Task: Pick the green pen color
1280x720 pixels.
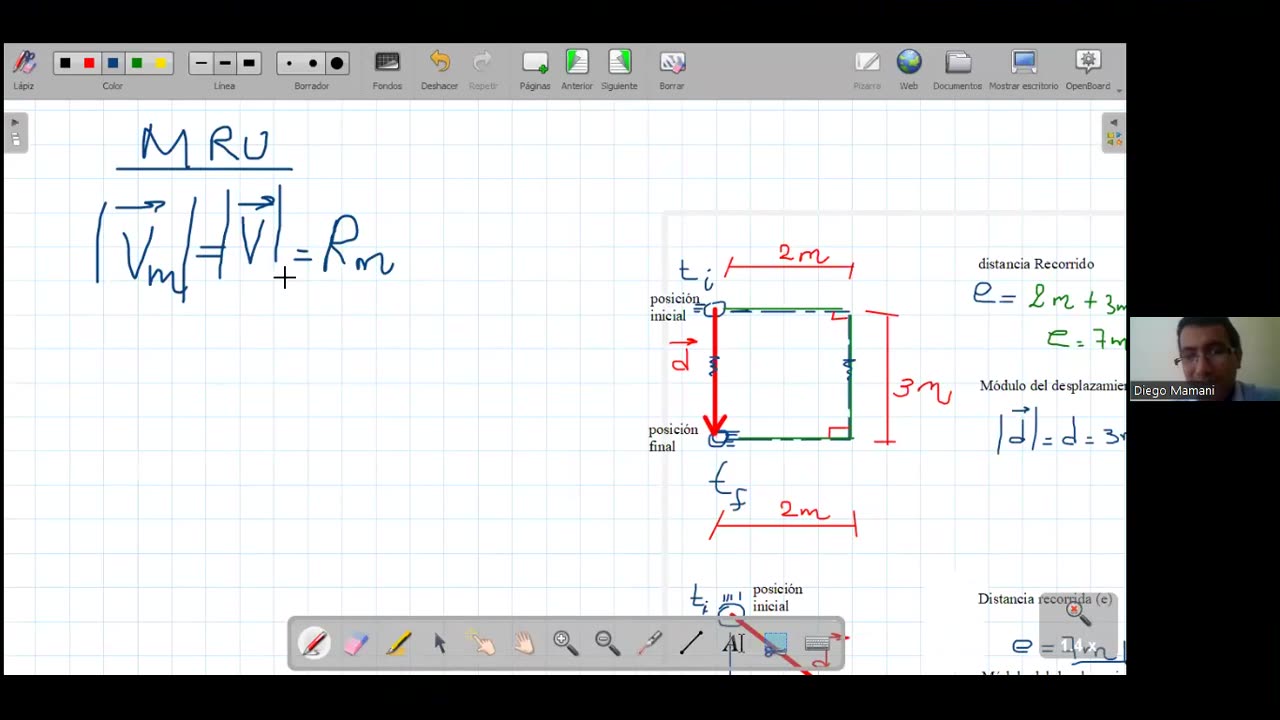Action: [137, 63]
